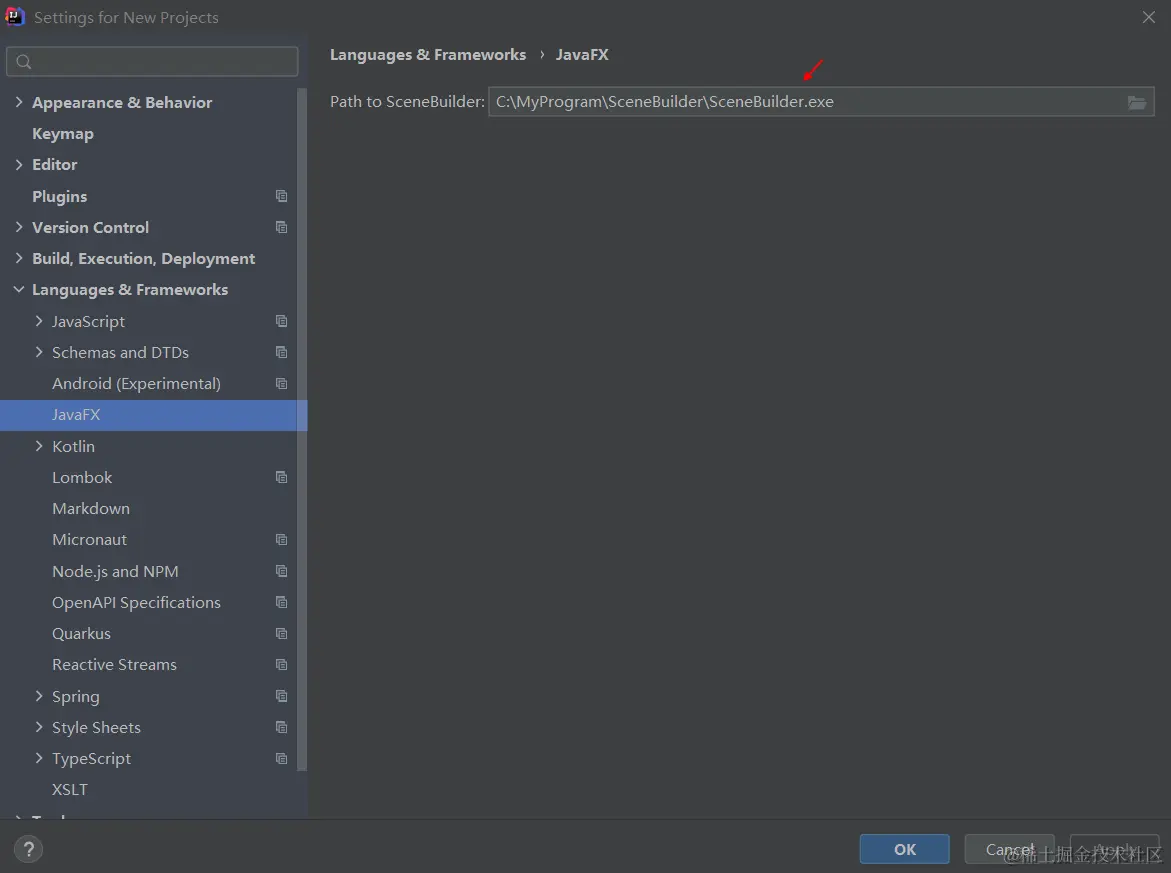
Task: Click the IntelliJ logo in title bar
Action: (x=15, y=16)
